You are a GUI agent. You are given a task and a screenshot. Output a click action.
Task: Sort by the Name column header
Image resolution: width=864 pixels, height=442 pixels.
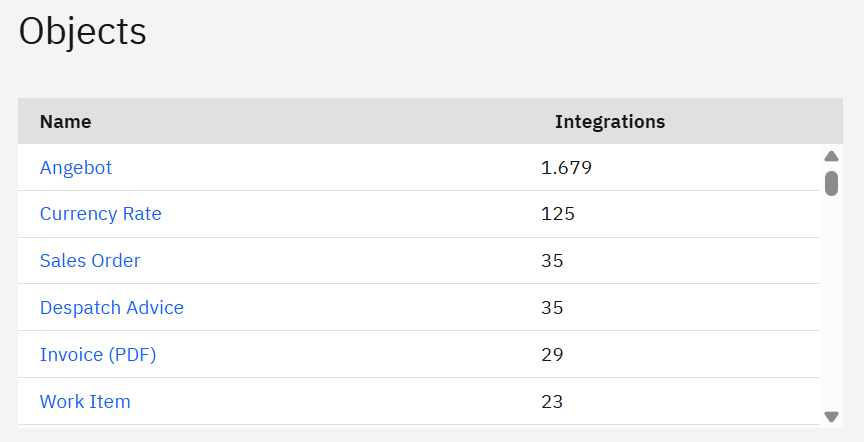tap(66, 122)
